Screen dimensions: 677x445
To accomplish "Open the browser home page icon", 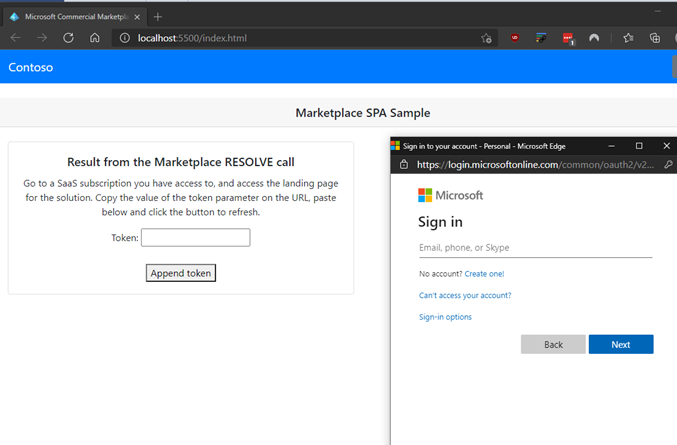I will [x=95, y=38].
